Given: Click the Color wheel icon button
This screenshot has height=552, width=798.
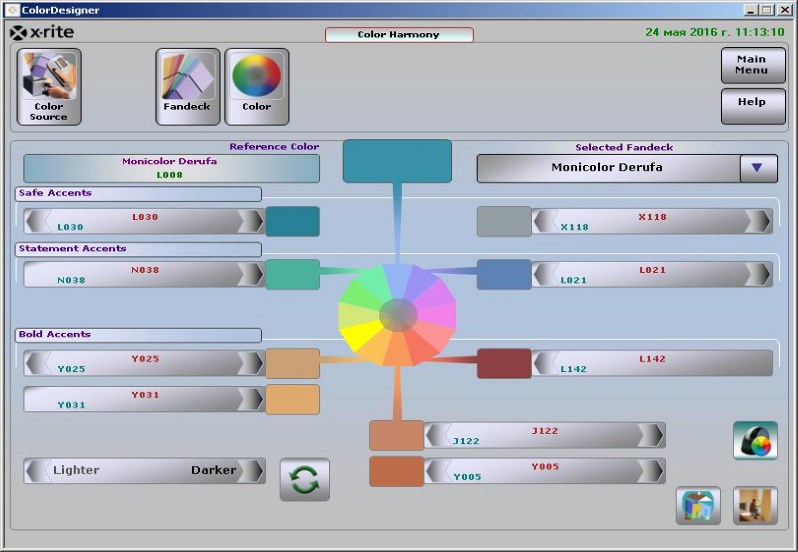Looking at the screenshot, I should [257, 87].
